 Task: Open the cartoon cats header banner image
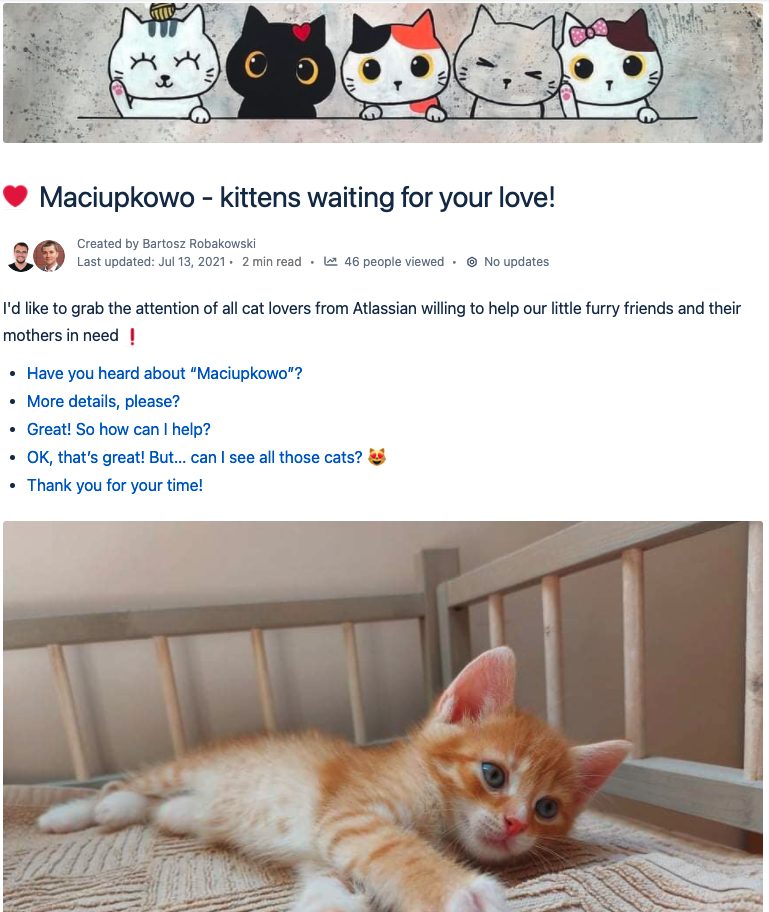point(383,72)
